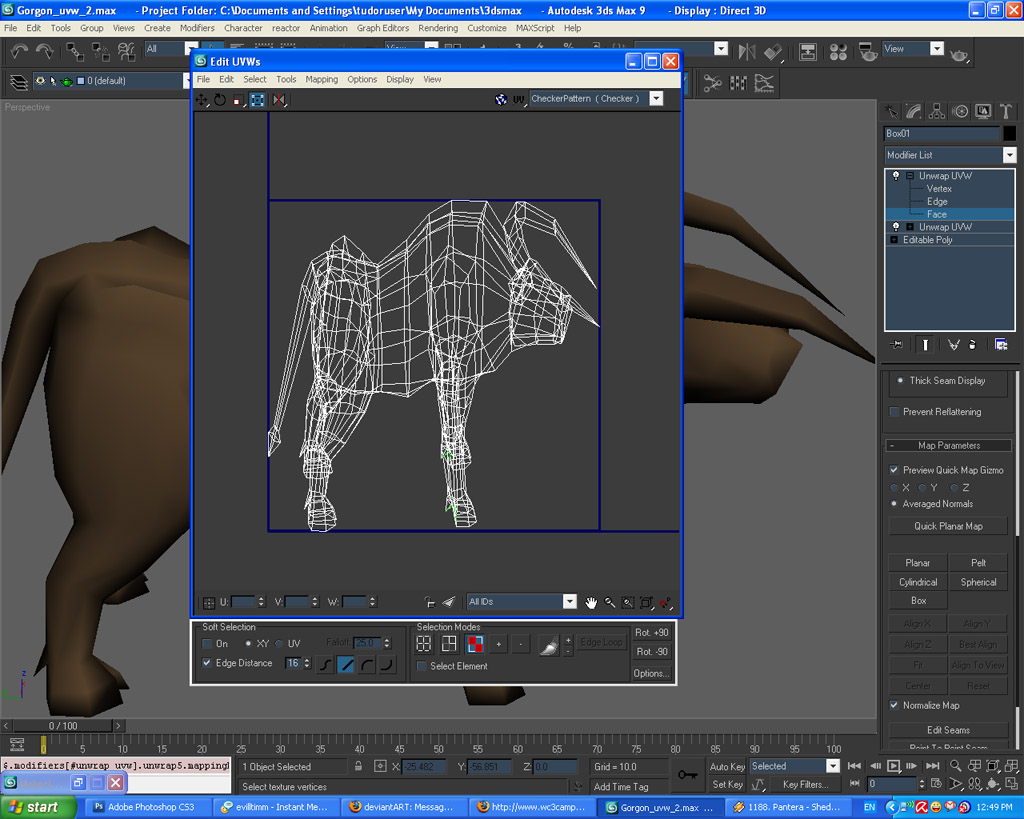The width and height of the screenshot is (1024, 819).
Task: Open the Modifiers main menu
Action: pos(197,28)
